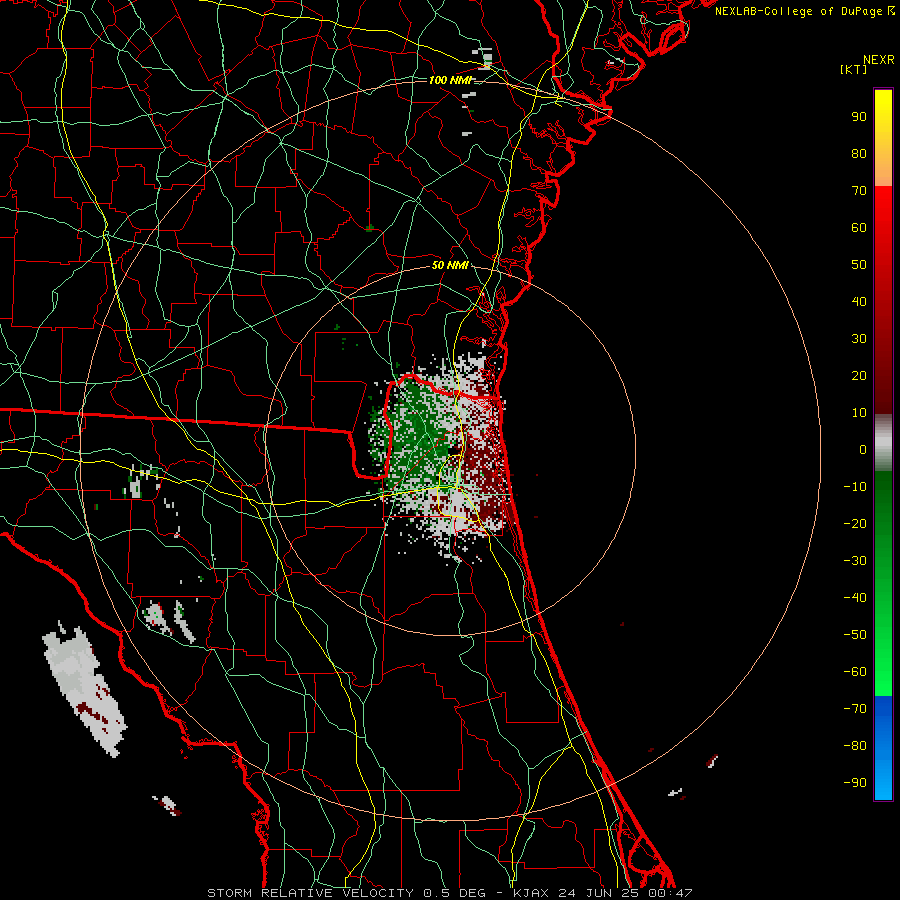Click the Storm Relative Velocity caption text

(449, 893)
